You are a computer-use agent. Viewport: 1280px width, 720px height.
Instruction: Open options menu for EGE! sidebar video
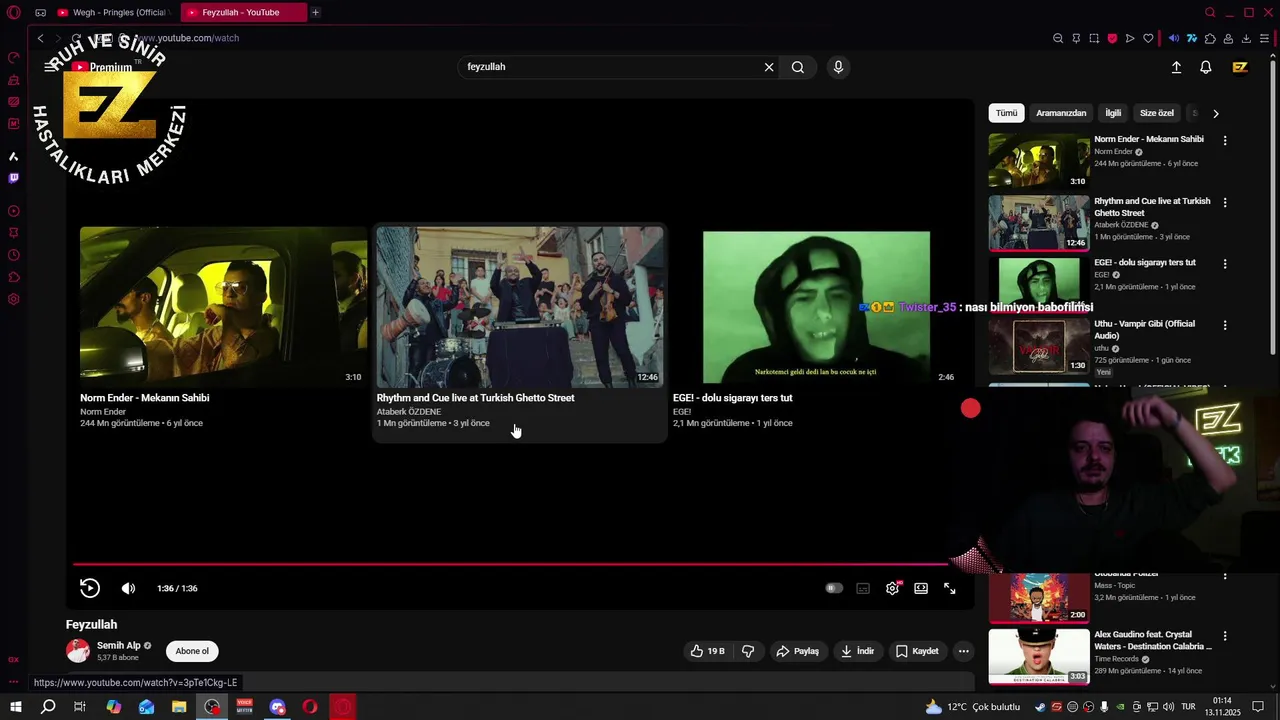(1225, 264)
